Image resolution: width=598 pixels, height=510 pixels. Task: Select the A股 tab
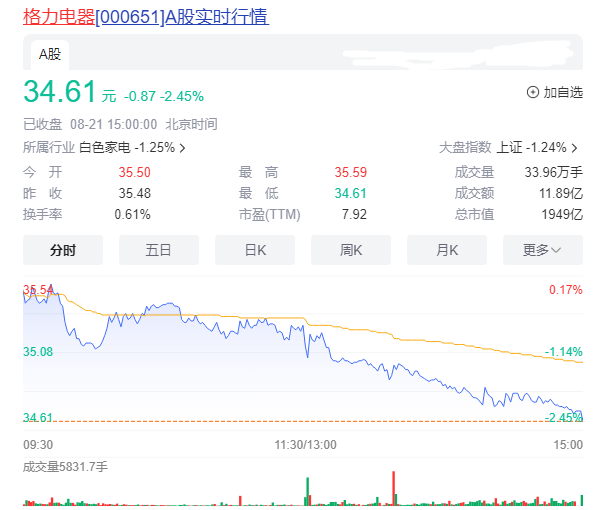(x=50, y=54)
